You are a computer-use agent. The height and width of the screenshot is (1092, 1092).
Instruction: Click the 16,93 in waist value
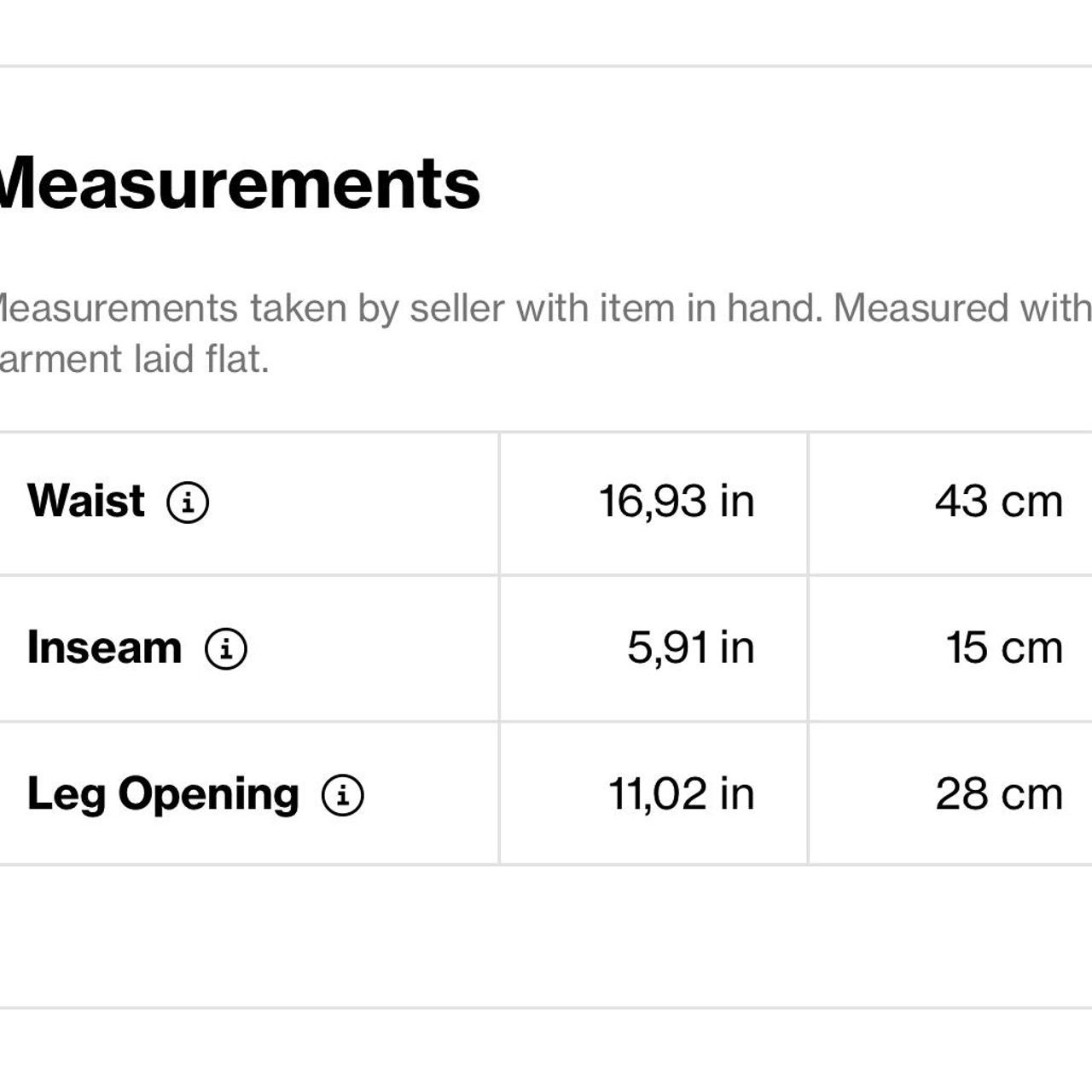677,501
